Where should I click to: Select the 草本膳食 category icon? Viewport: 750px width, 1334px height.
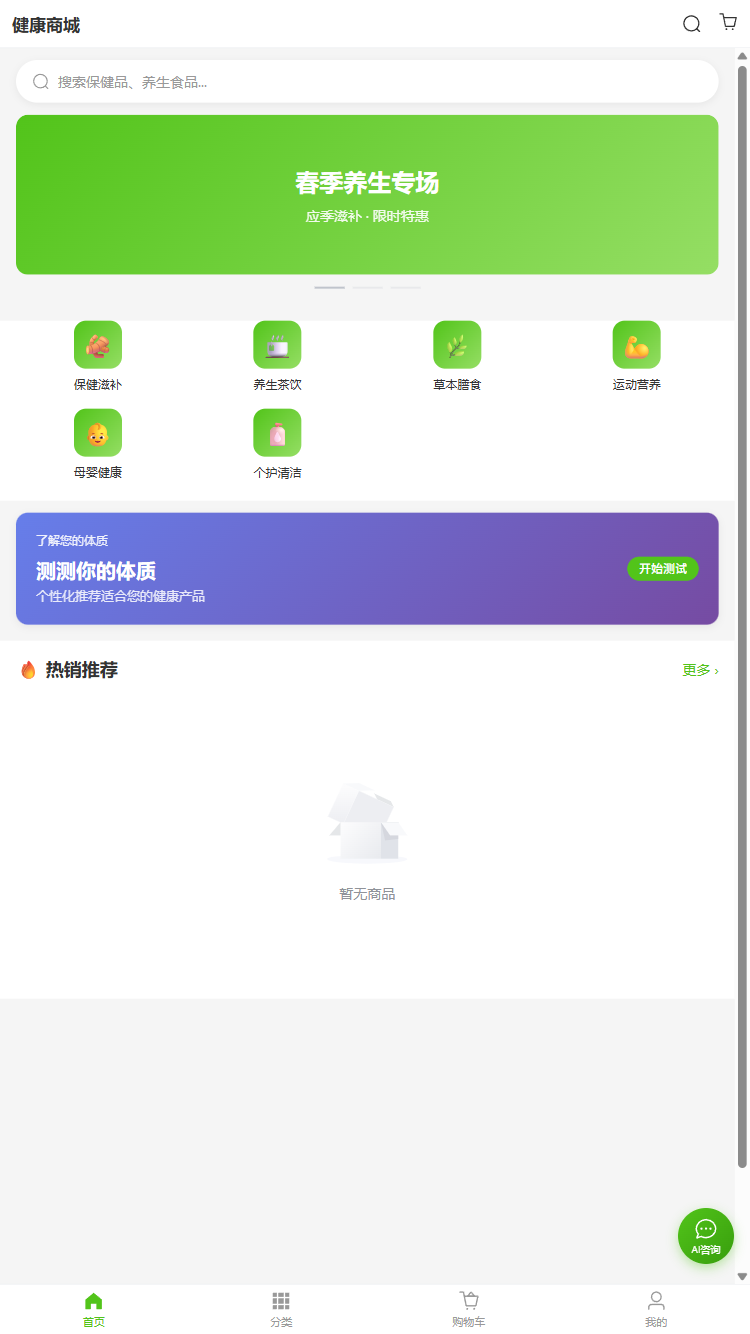point(457,345)
